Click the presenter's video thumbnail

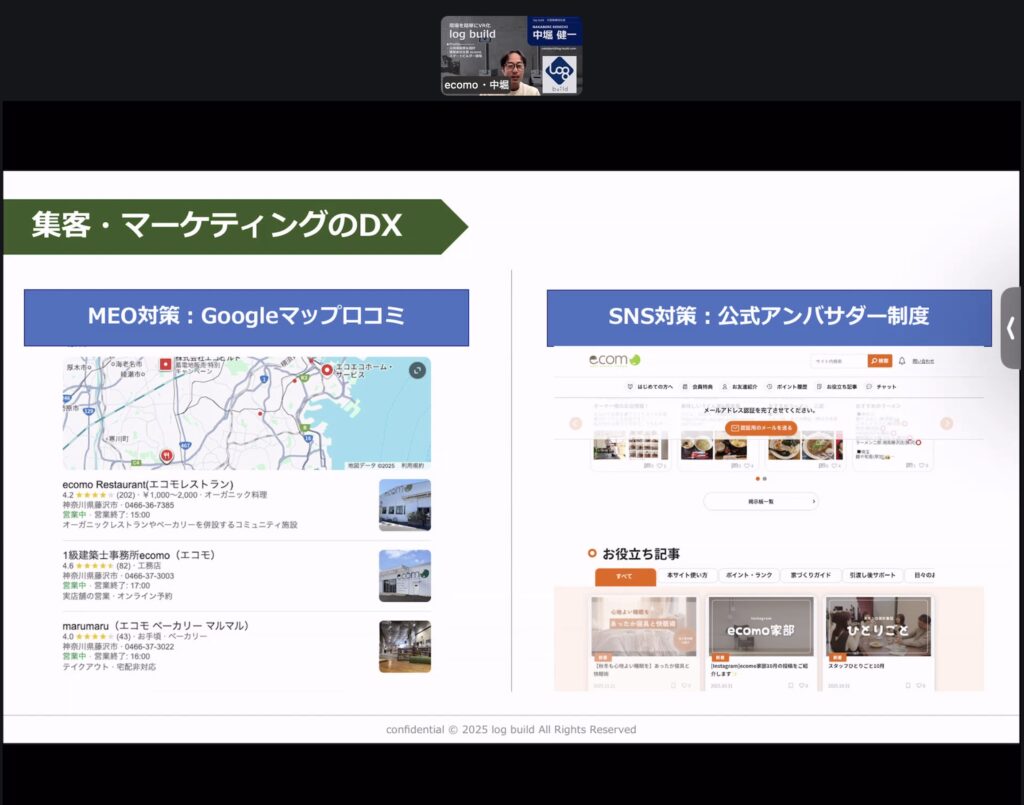point(512,56)
